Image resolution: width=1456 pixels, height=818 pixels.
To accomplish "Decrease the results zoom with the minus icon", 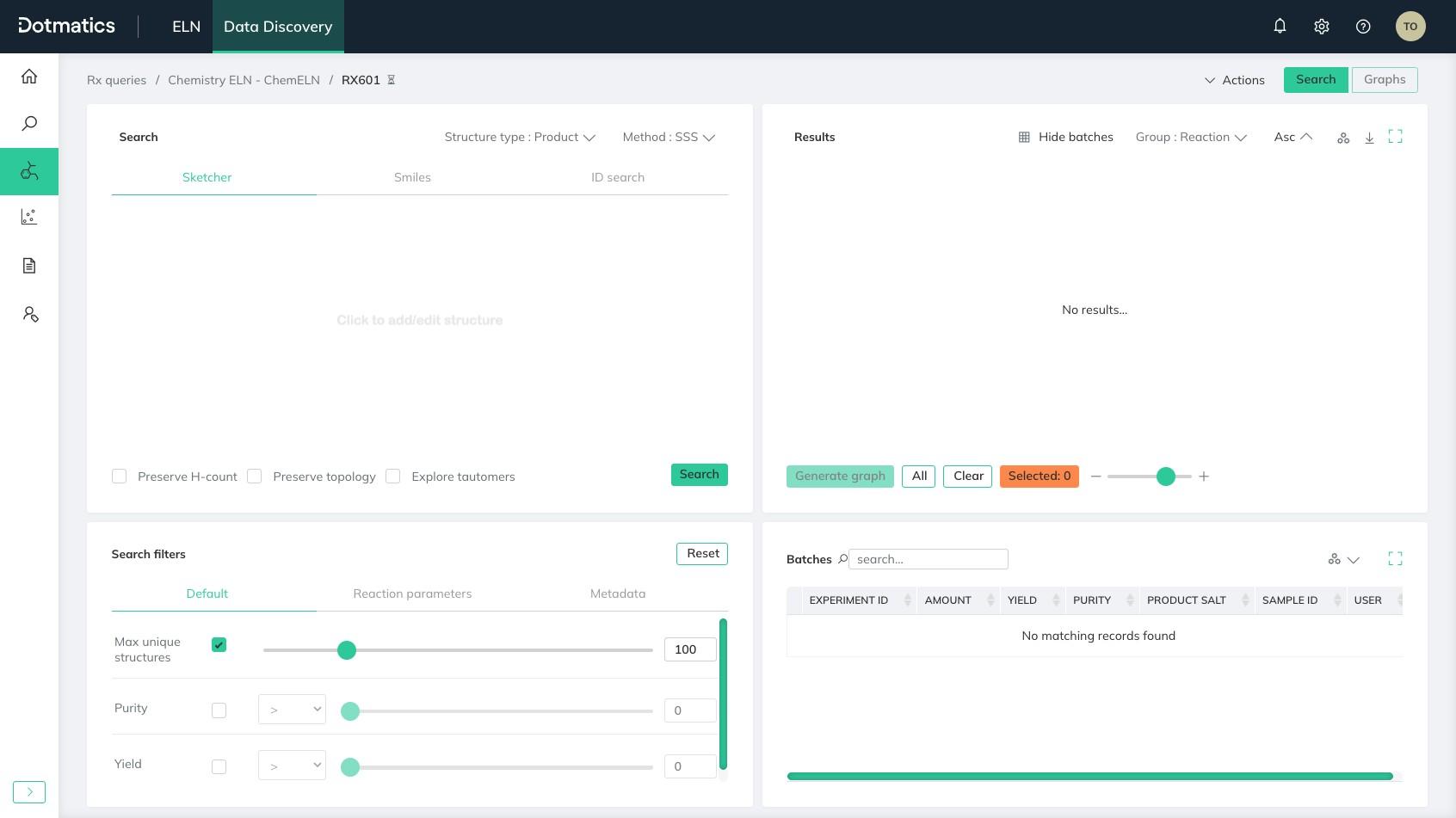I will 1095,477.
